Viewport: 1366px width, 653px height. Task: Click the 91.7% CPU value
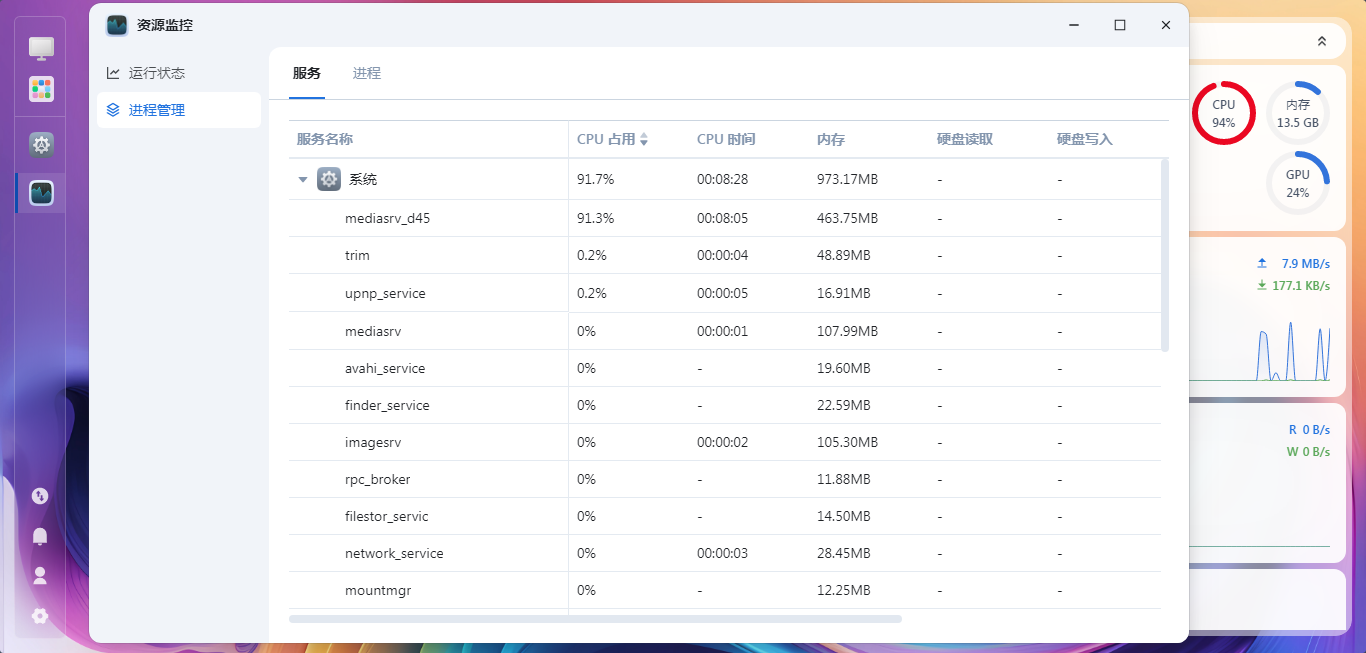tap(595, 179)
